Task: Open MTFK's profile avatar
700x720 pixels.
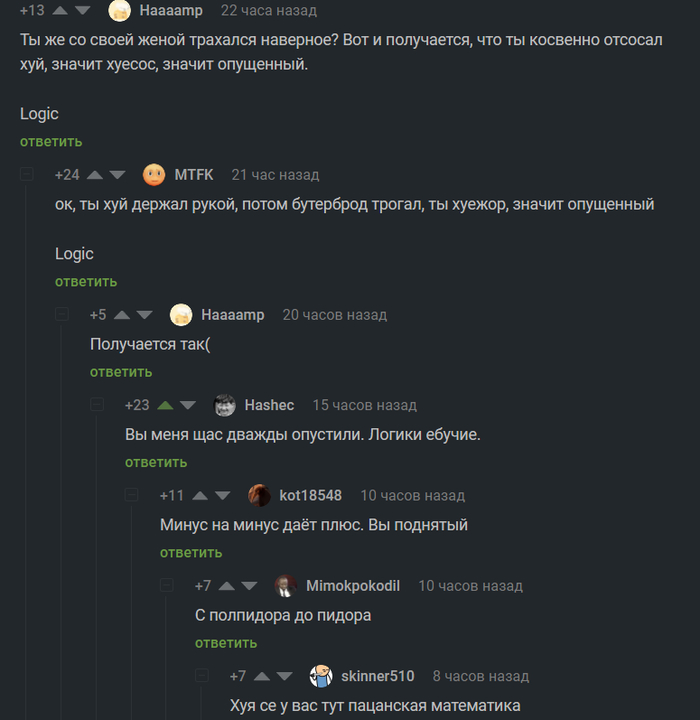Action: [154, 175]
